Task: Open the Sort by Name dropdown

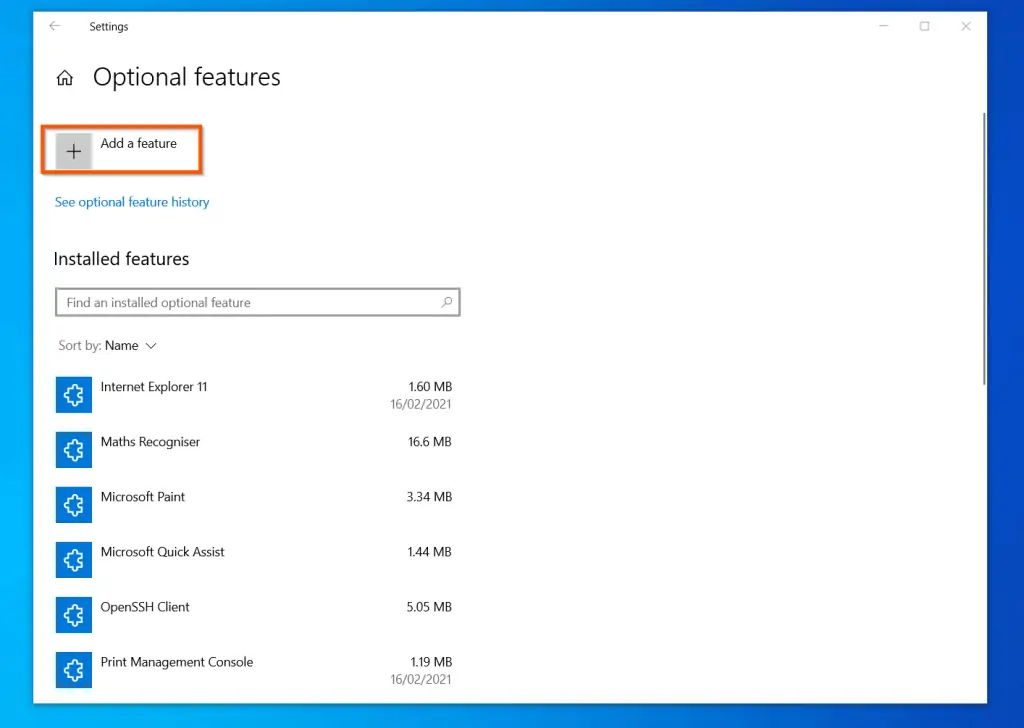Action: tap(108, 345)
